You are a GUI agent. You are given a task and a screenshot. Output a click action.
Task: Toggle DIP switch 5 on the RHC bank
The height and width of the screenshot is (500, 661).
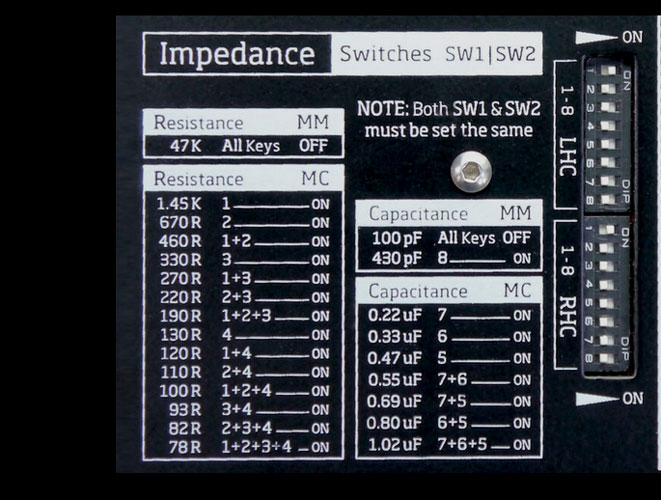click(x=608, y=303)
